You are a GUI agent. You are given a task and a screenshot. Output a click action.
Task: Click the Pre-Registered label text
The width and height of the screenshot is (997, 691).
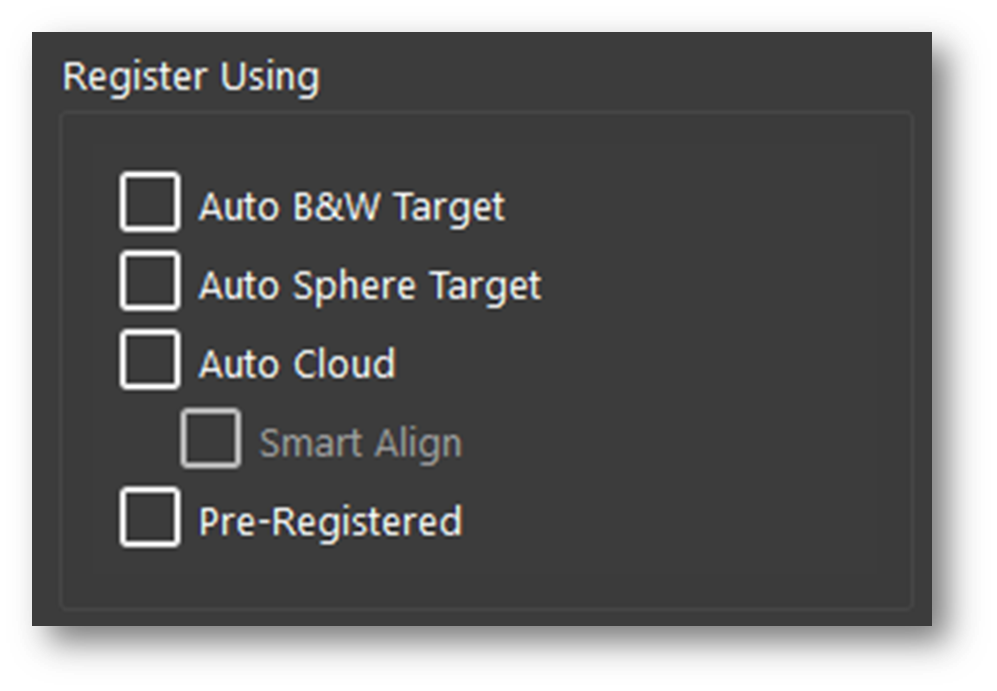(x=330, y=521)
